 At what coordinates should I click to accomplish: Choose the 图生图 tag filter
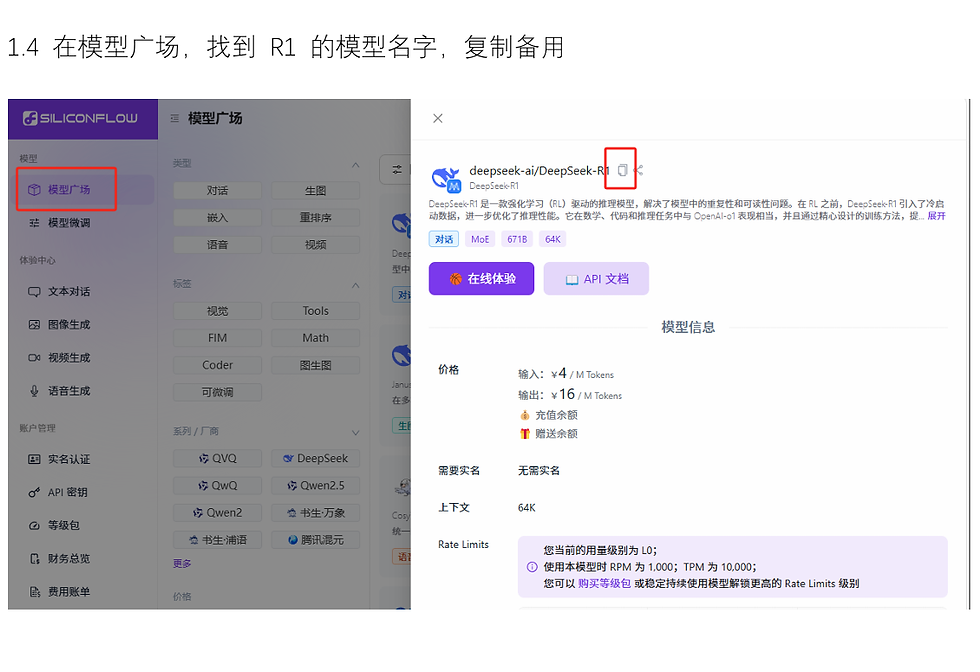[x=316, y=365]
